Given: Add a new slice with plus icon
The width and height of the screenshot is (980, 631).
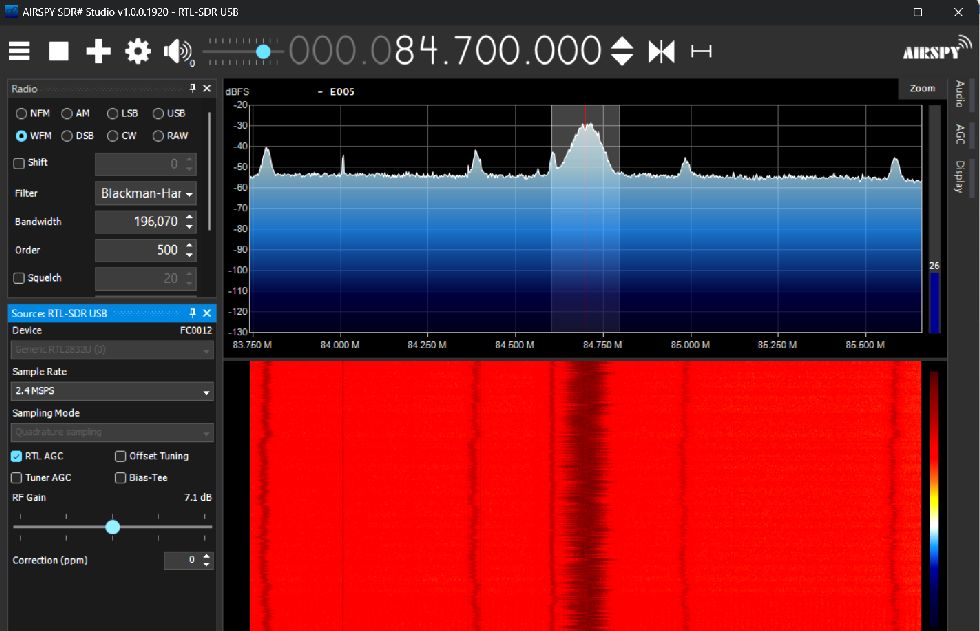Looking at the screenshot, I should 98,51.
